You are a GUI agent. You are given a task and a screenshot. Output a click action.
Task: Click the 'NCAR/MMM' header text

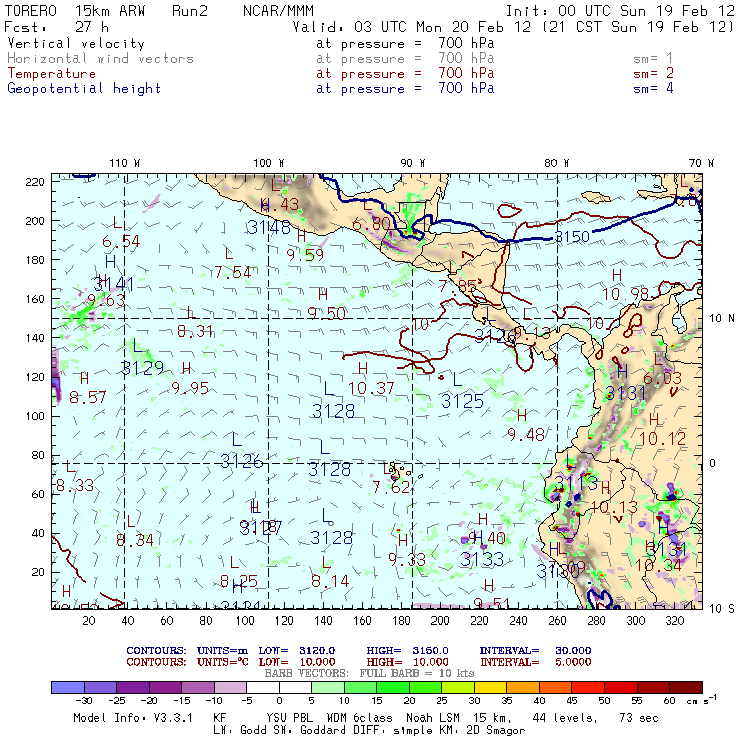(278, 11)
